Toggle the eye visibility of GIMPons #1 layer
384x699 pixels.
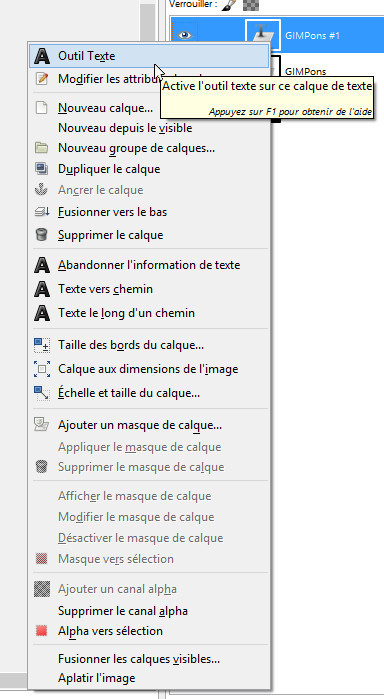(x=185, y=35)
